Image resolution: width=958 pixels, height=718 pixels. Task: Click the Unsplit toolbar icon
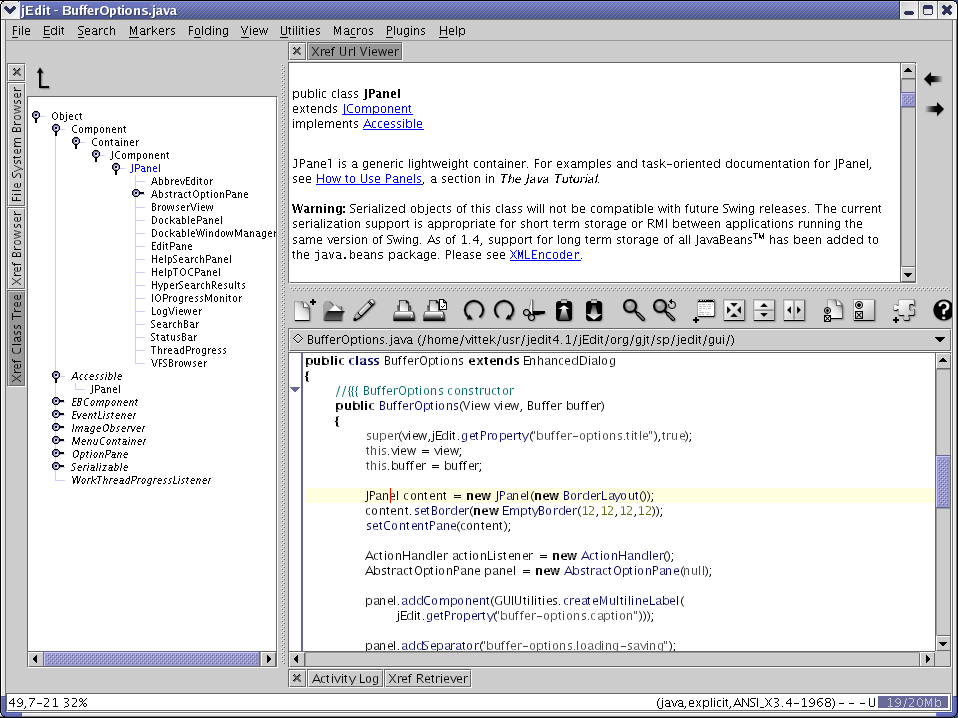point(734,310)
